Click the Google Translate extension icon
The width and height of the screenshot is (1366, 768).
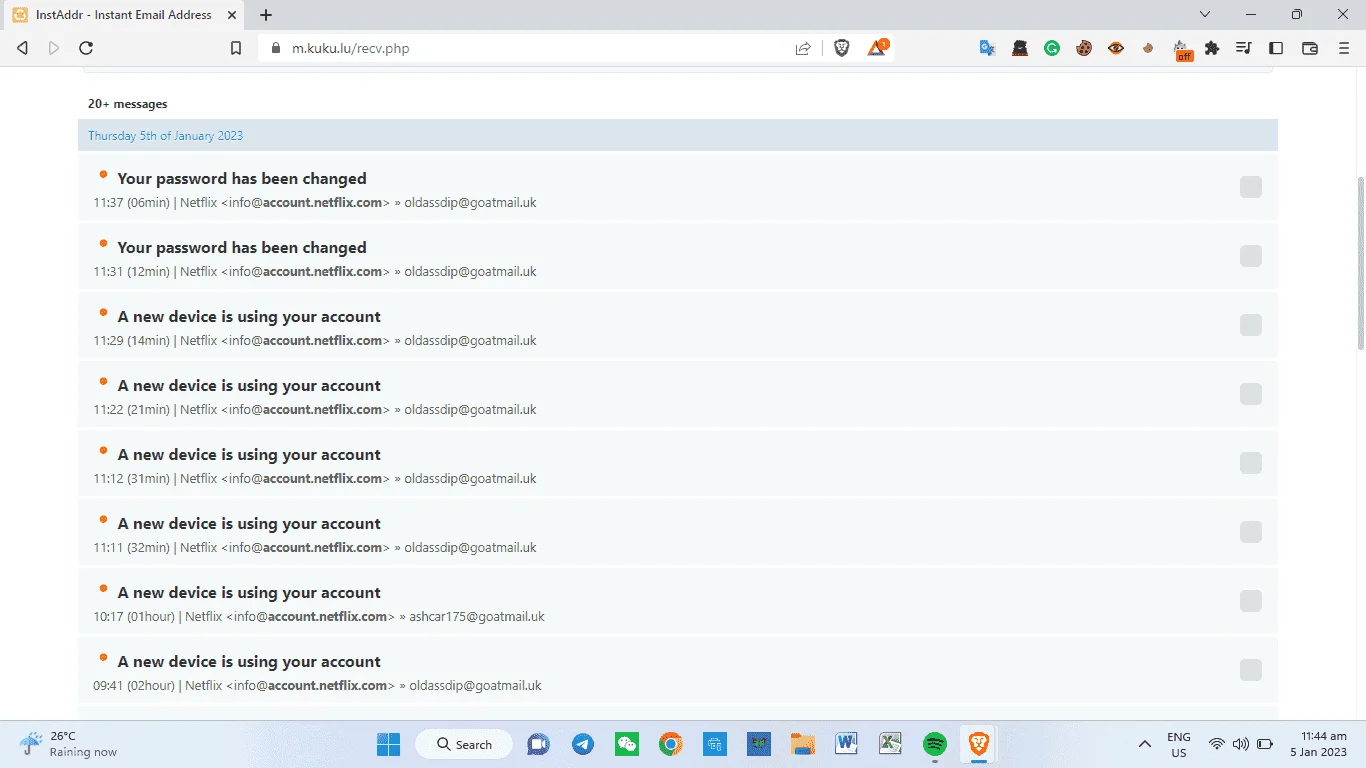[x=987, y=48]
